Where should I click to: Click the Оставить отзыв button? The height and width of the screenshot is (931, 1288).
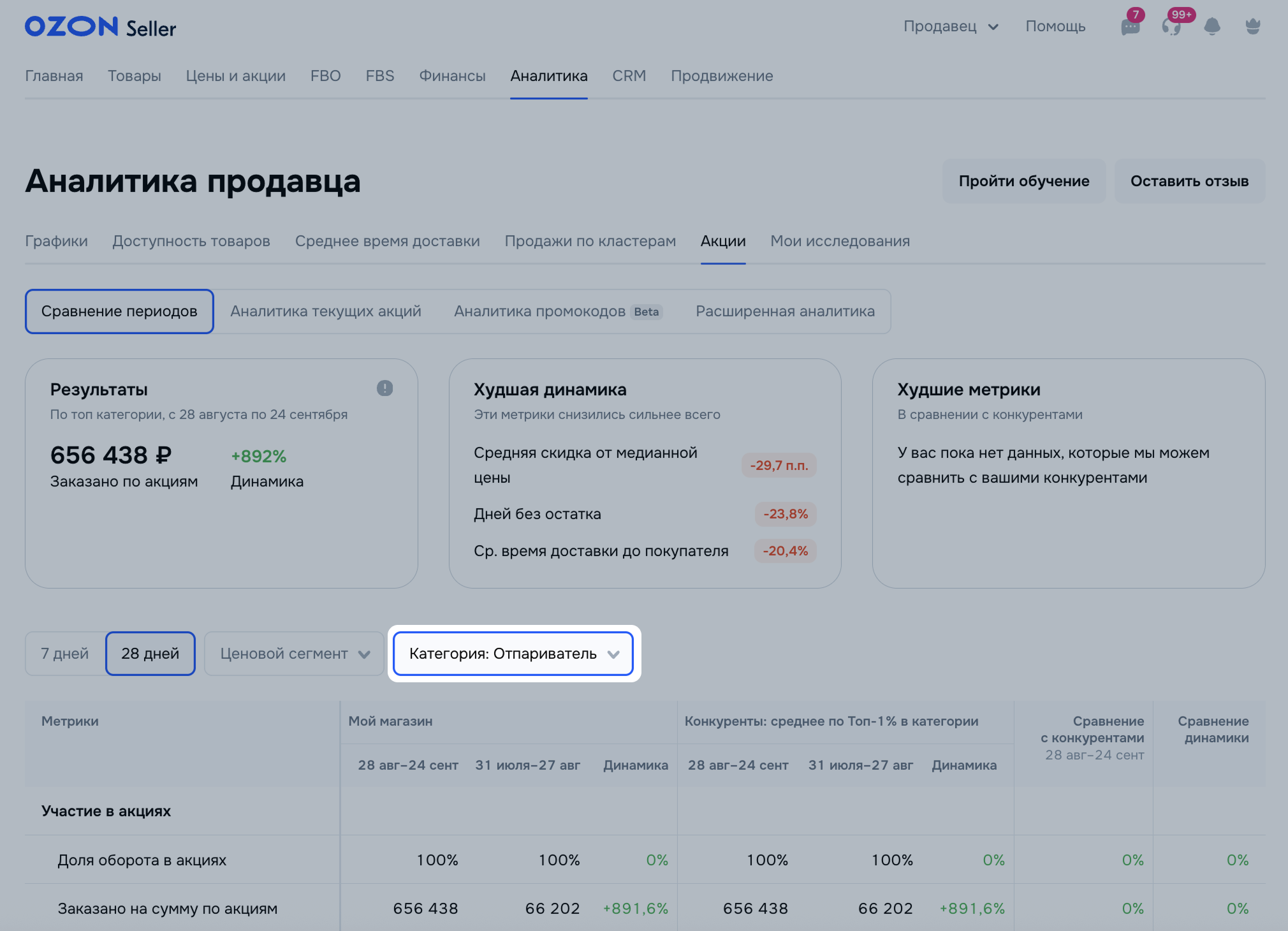coord(1189,181)
